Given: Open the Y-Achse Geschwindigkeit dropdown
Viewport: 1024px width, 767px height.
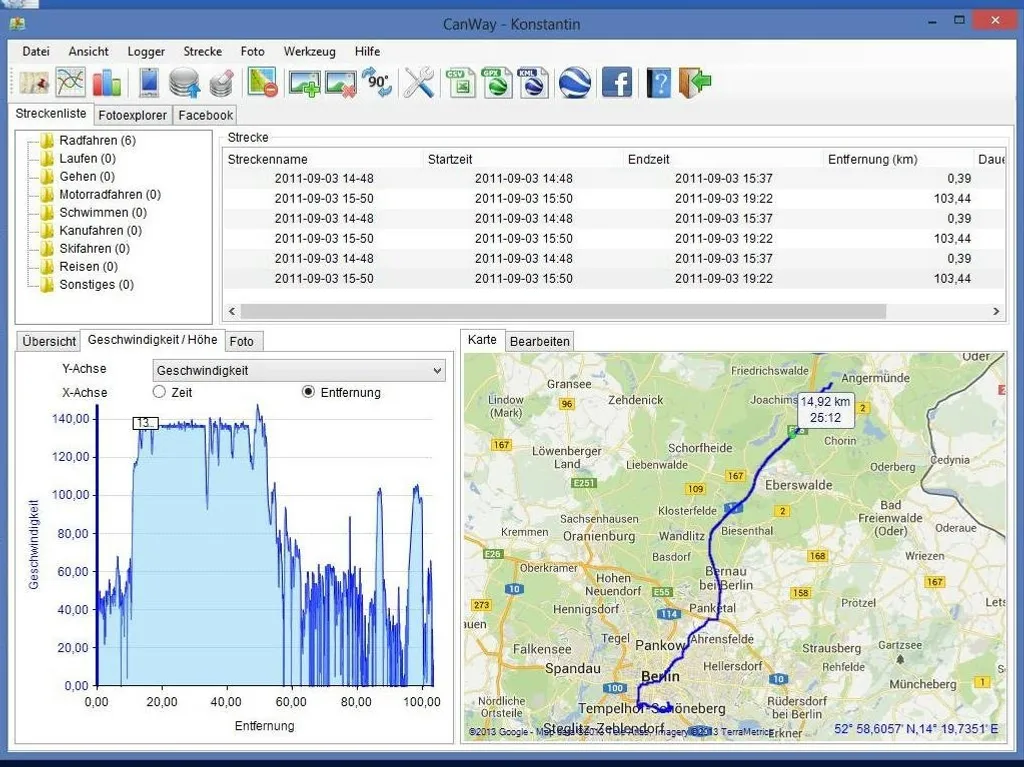Looking at the screenshot, I should pyautogui.click(x=298, y=371).
